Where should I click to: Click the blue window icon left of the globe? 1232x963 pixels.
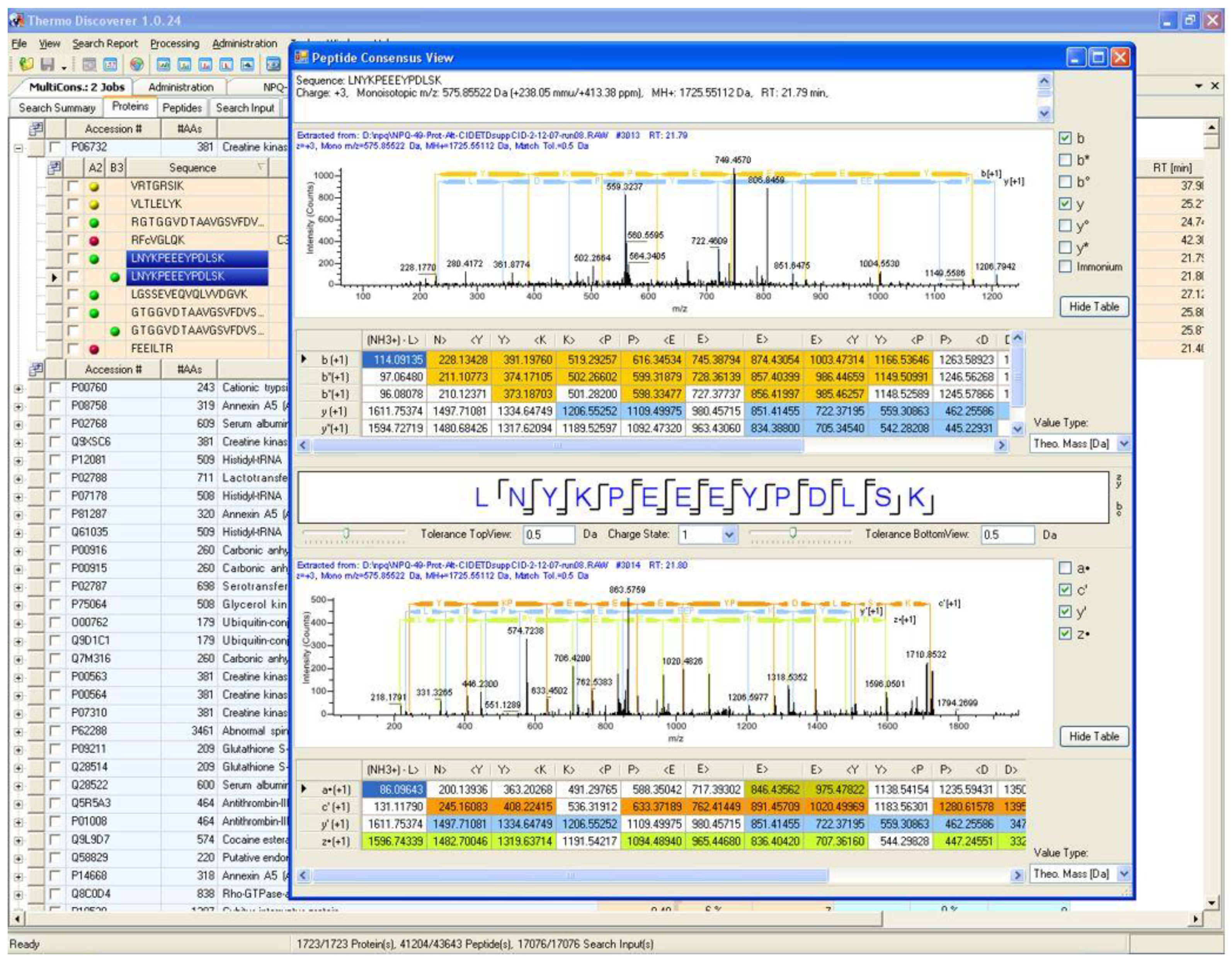[111, 65]
